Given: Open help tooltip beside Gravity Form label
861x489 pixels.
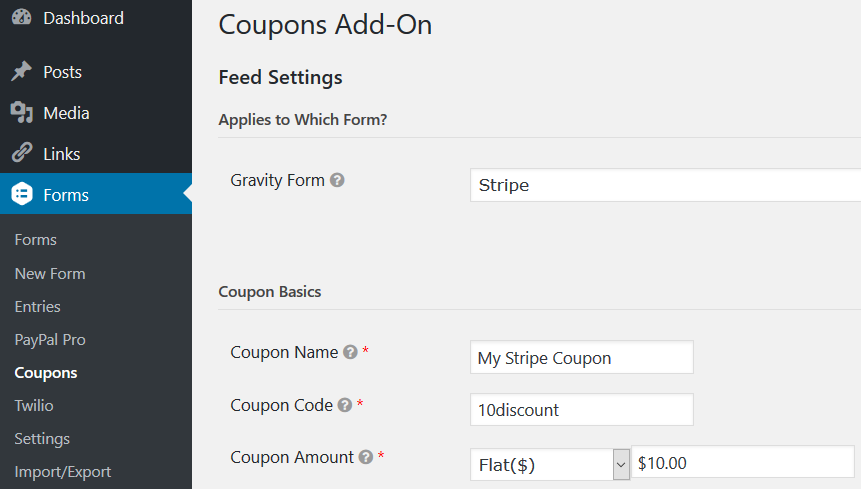Looking at the screenshot, I should point(337,180).
